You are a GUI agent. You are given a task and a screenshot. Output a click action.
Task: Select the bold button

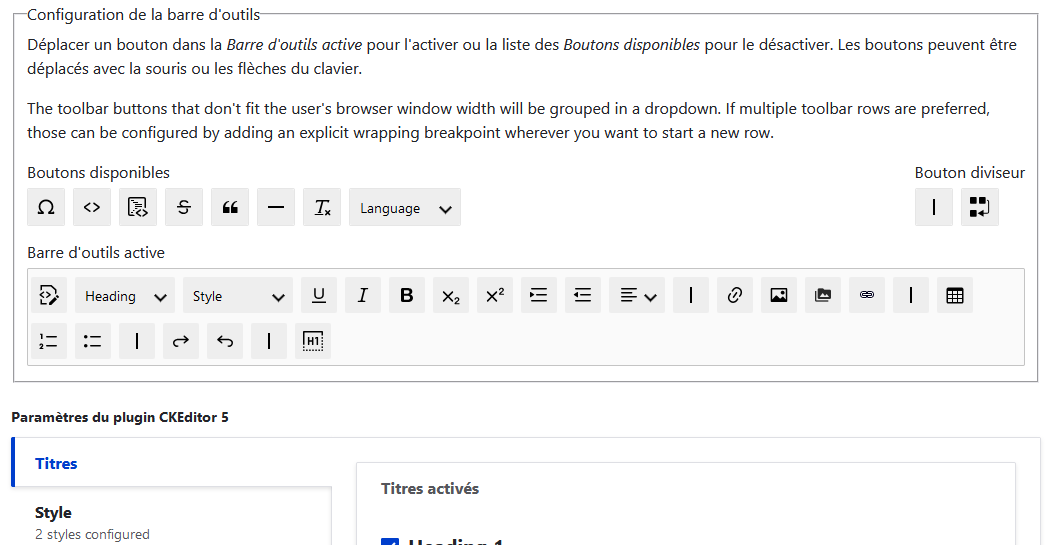pos(407,295)
